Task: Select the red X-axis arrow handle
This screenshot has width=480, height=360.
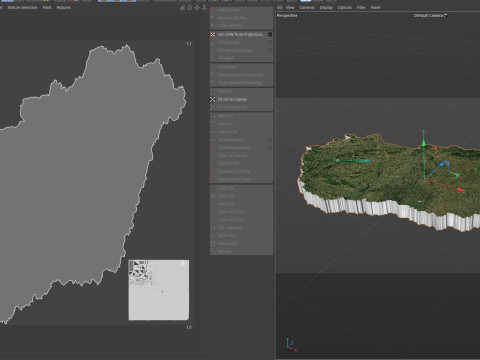Action: pyautogui.click(x=461, y=189)
